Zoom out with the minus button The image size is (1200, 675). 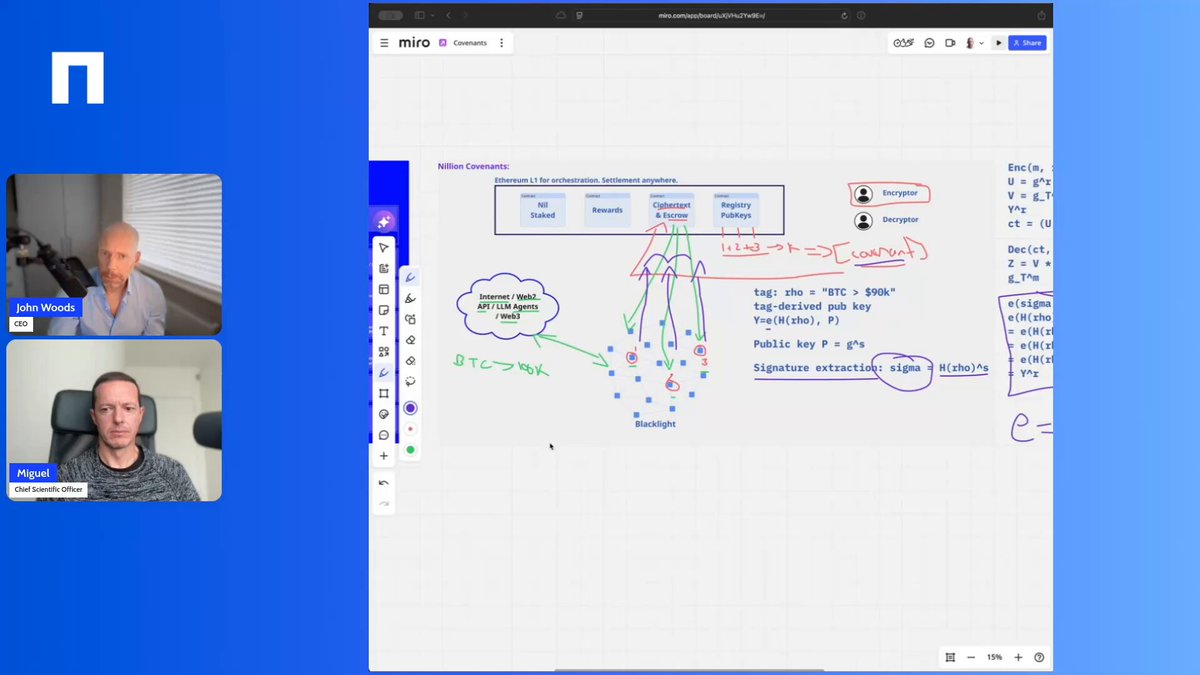(x=971, y=657)
